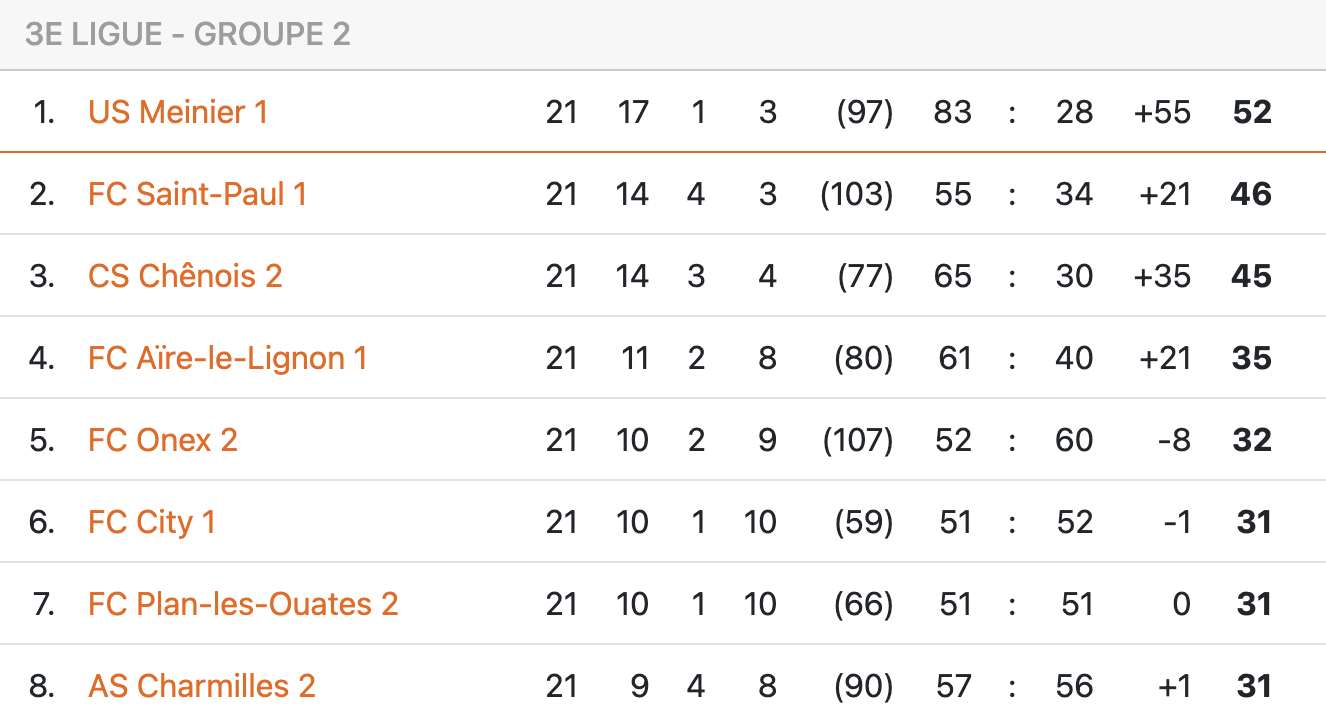Viewport: 1326px width, 722px height.
Task: Click FC City 1 fair-play value (59)
Action: (x=864, y=521)
